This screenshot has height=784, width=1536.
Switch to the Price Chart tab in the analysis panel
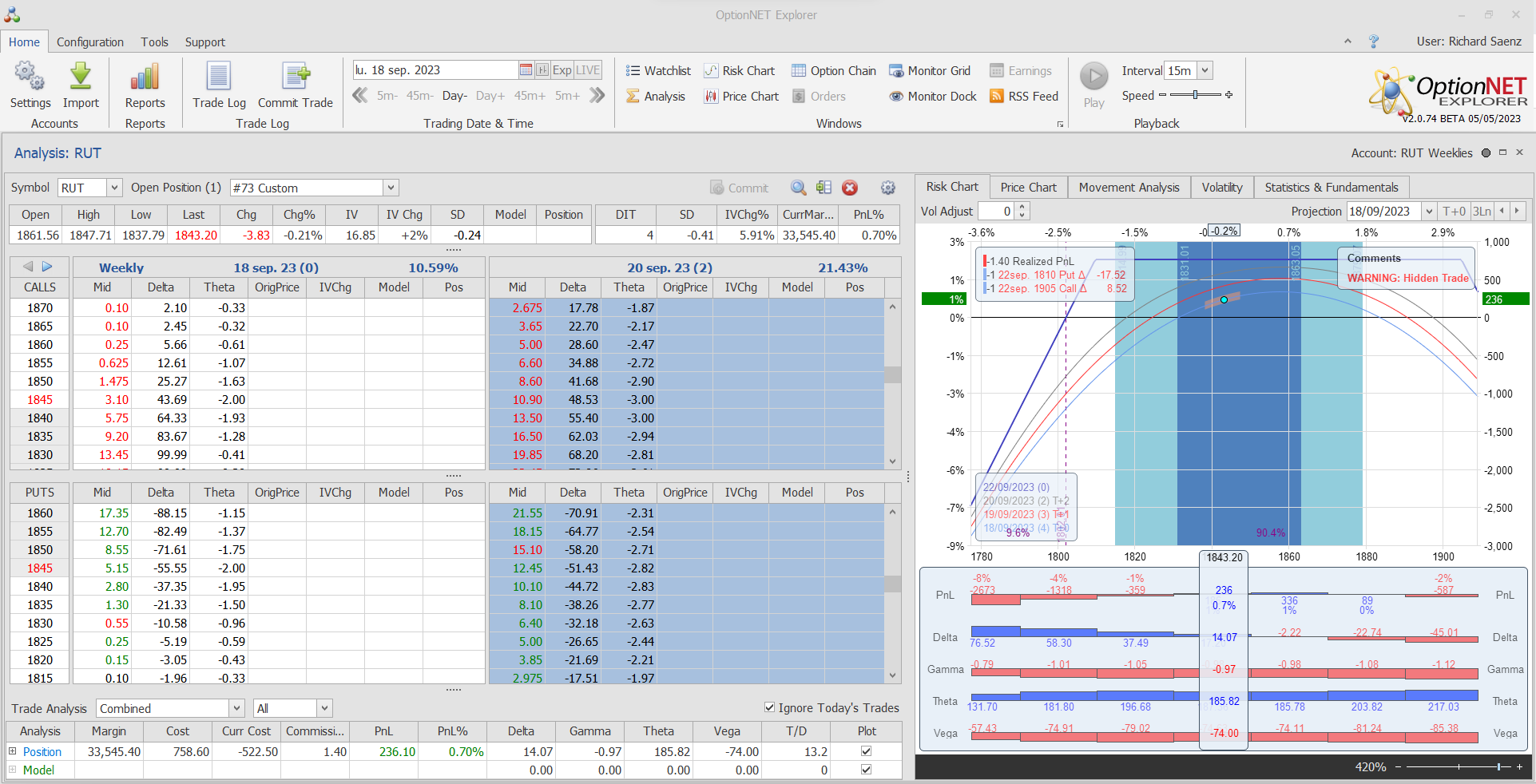(x=1028, y=187)
